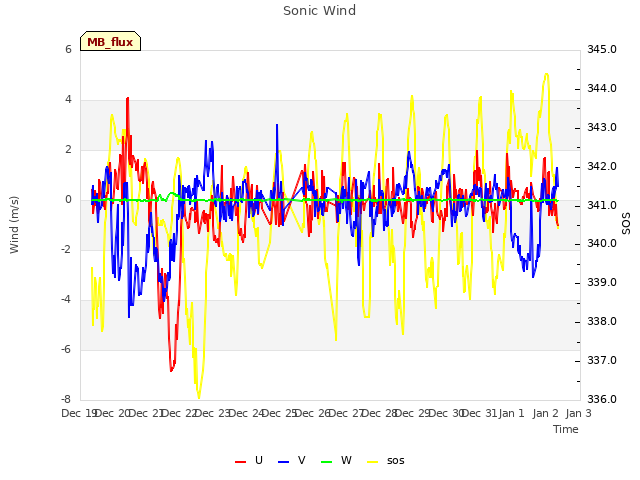Select the red U legend swatch
Viewport: 640px width, 480px height.
pos(240,461)
